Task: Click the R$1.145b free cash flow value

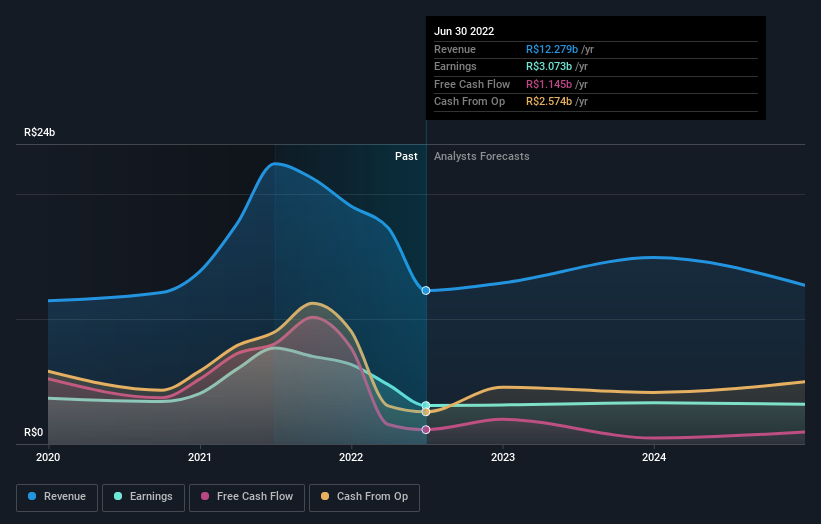Action: pyautogui.click(x=549, y=84)
